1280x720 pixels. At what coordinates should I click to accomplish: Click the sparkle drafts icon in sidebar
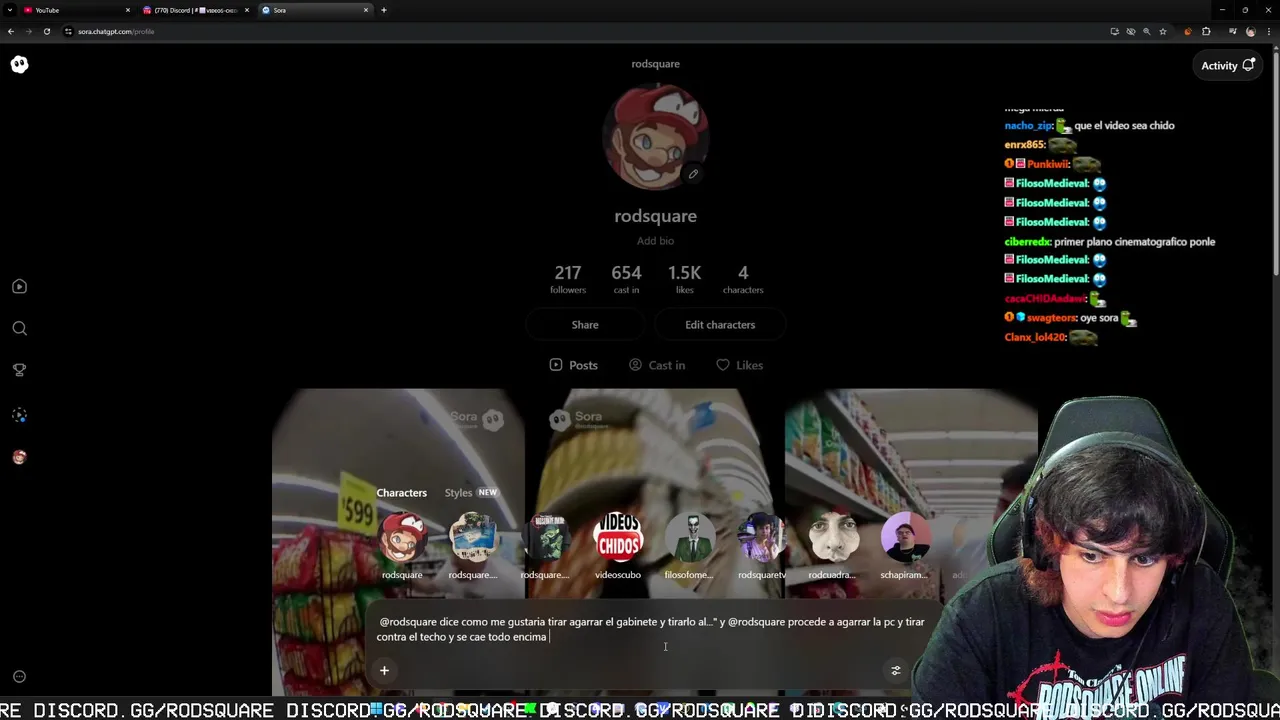coord(19,415)
